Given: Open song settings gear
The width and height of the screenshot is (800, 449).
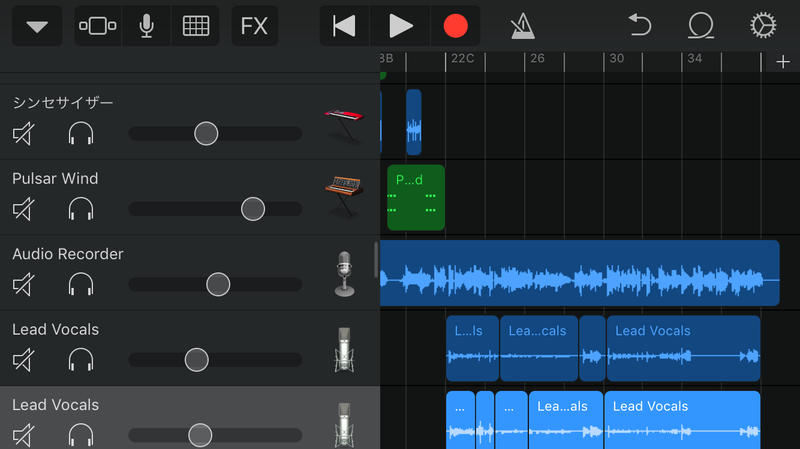Looking at the screenshot, I should [763, 26].
